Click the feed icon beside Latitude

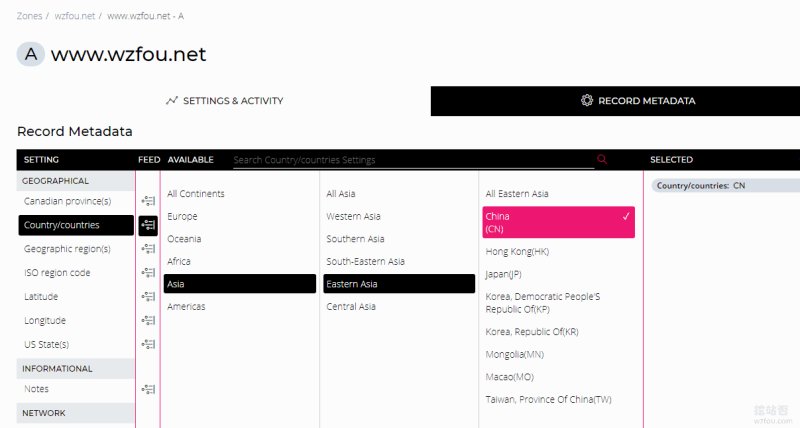pos(148,296)
